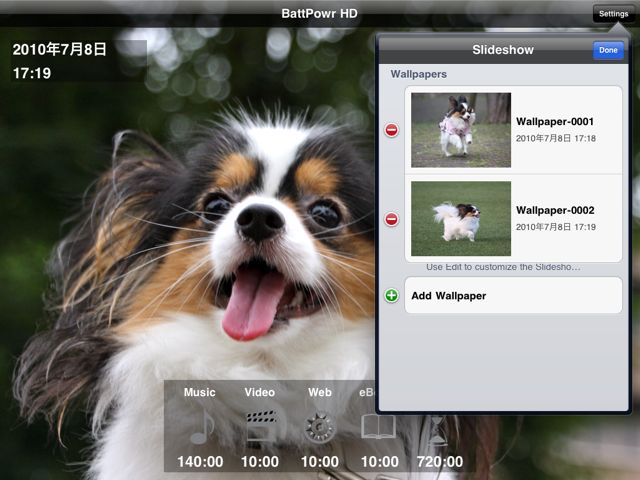Open the Settings button in top bar

613,14
